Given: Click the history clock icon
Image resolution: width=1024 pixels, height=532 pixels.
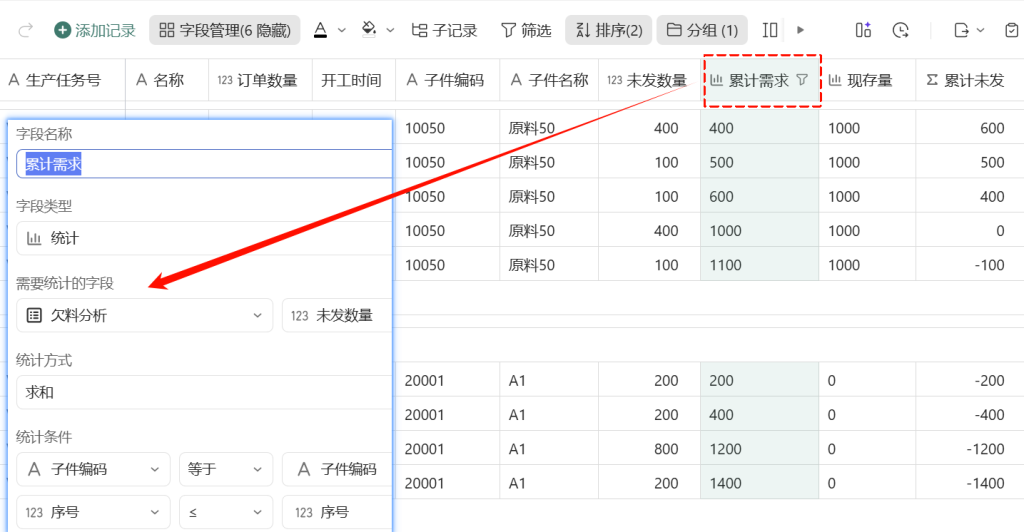Looking at the screenshot, I should point(901,30).
